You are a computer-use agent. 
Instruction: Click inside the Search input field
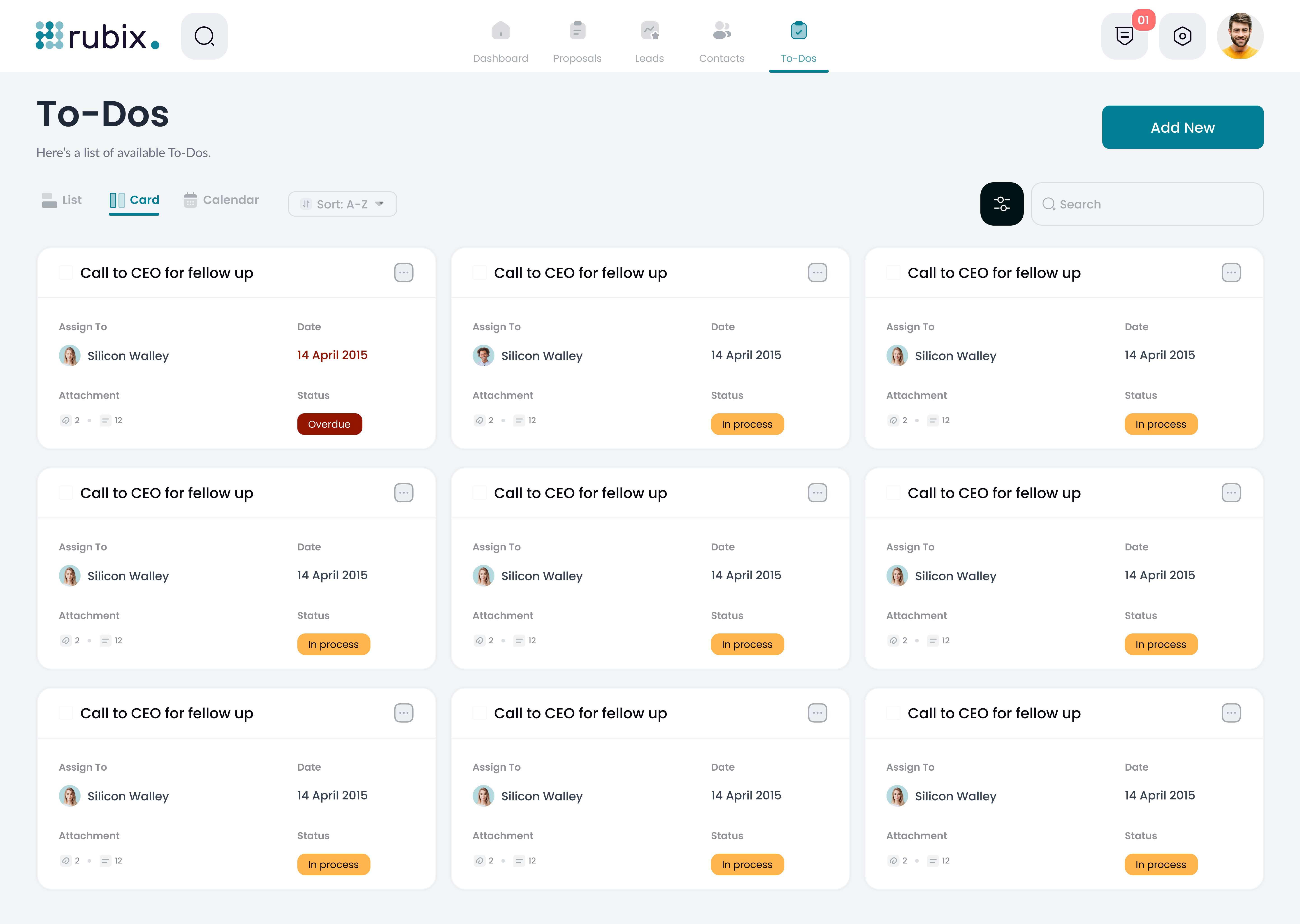tap(1146, 204)
